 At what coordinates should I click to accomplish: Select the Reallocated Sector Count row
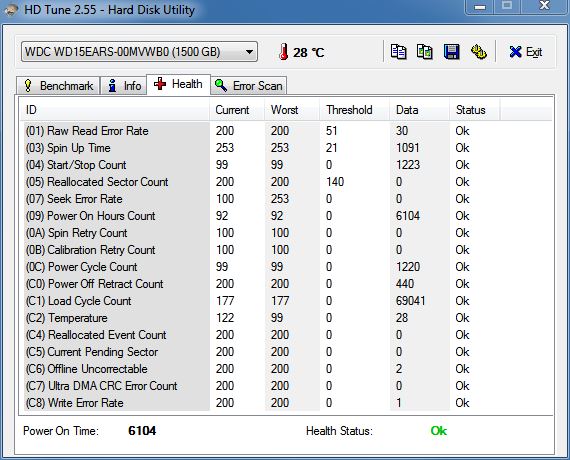point(286,182)
